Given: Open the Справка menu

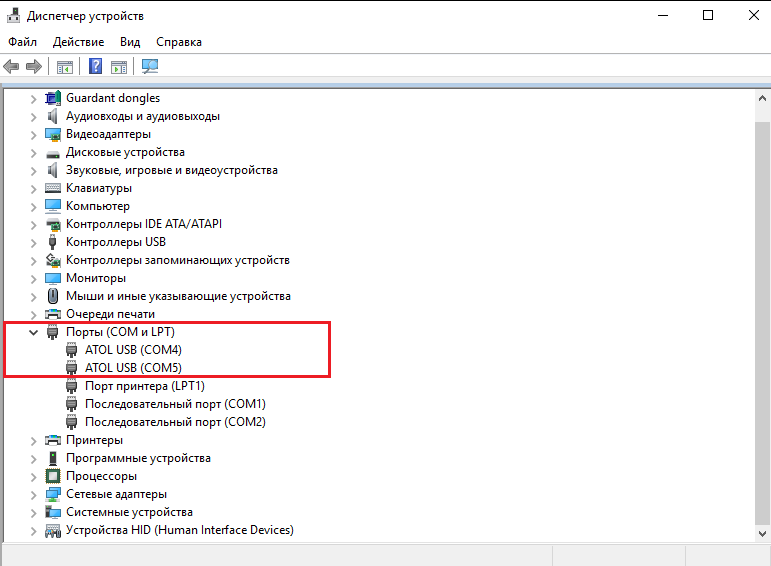Looking at the screenshot, I should 179,42.
